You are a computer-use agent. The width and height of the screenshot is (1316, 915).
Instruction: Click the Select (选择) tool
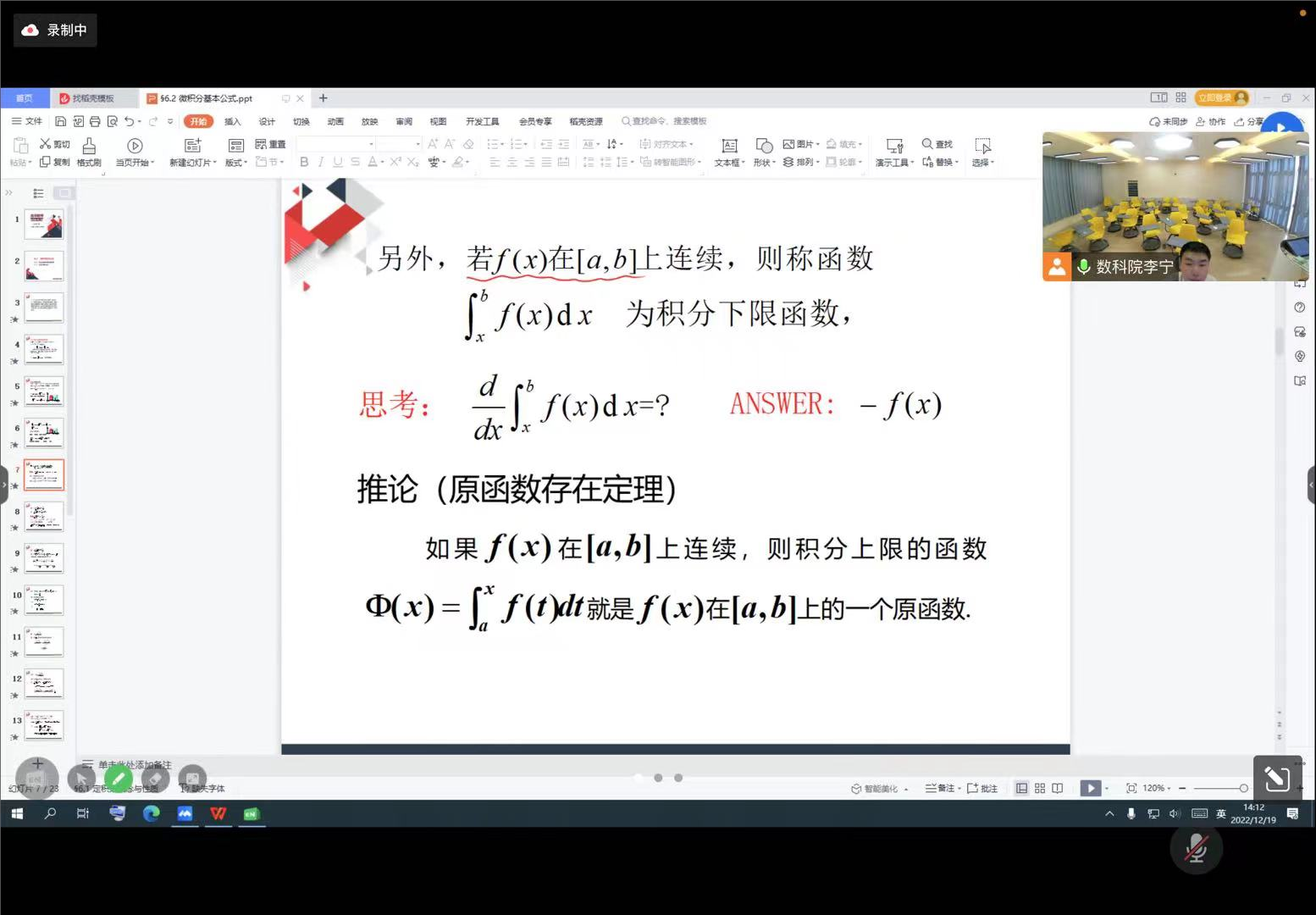(983, 152)
